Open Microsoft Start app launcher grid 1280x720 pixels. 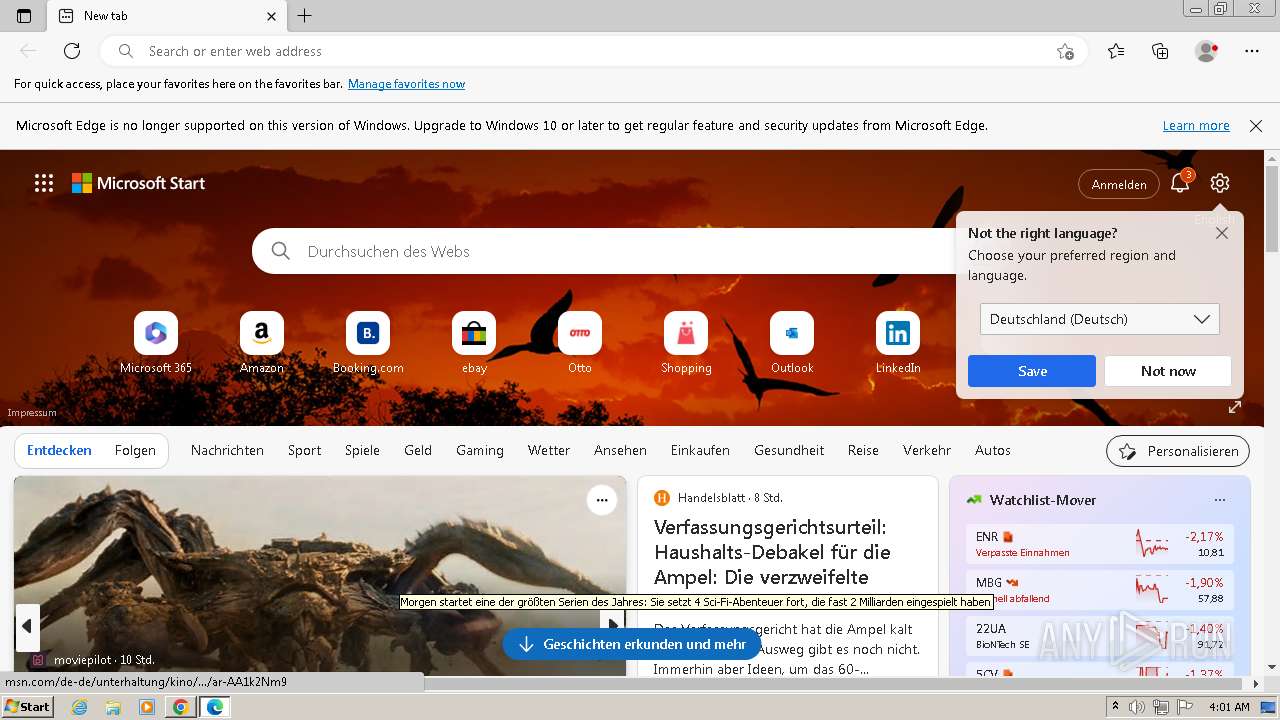point(44,183)
